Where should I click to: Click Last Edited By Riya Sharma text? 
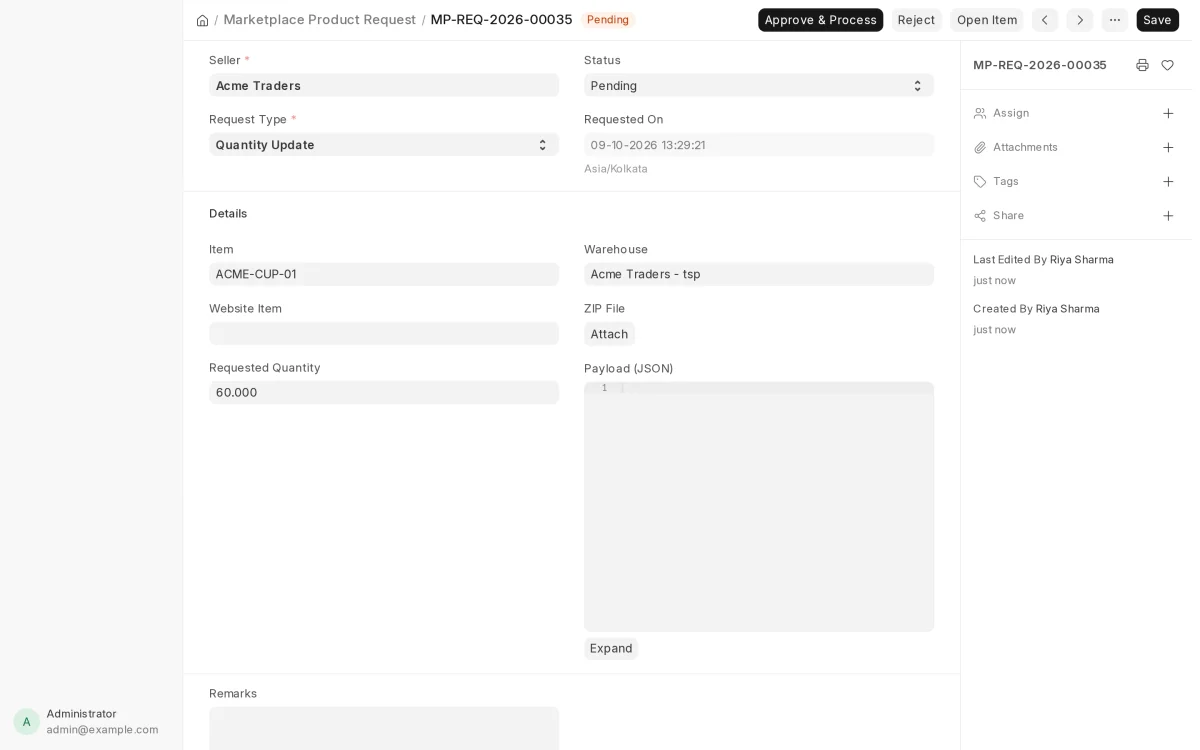pyautogui.click(x=1043, y=259)
